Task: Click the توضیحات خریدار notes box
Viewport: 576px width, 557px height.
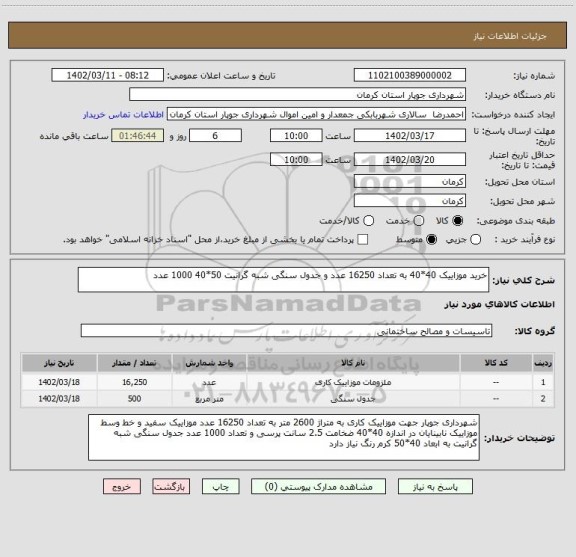Action: [284, 438]
